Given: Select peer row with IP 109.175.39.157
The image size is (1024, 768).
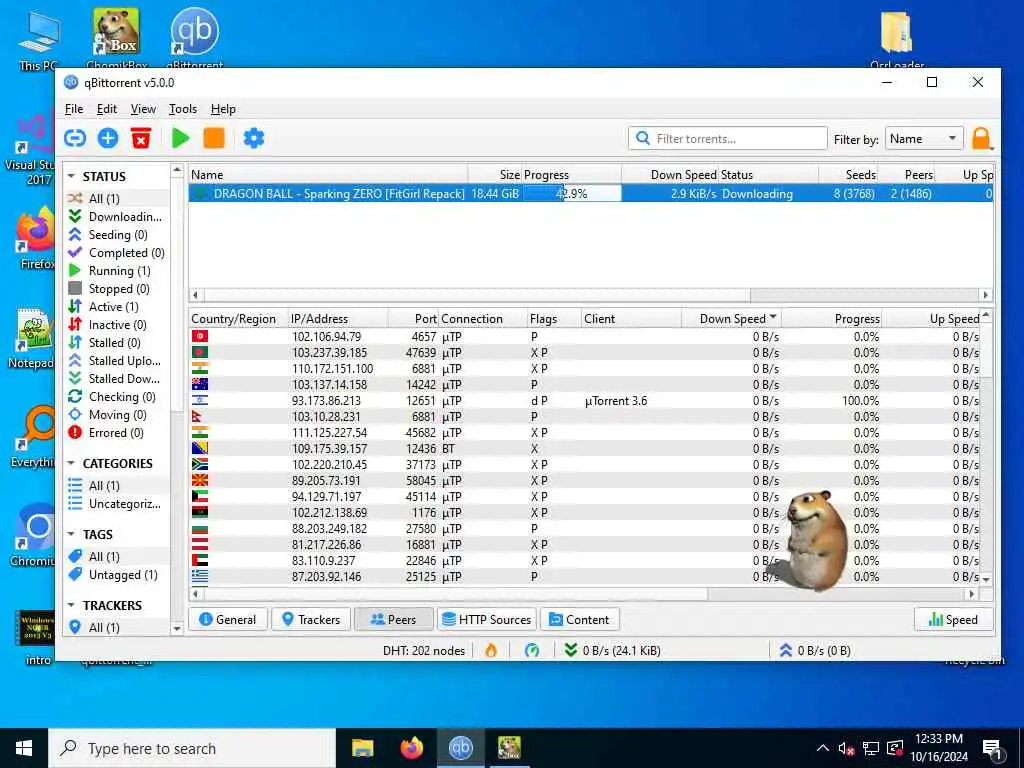Looking at the screenshot, I should coord(585,449).
